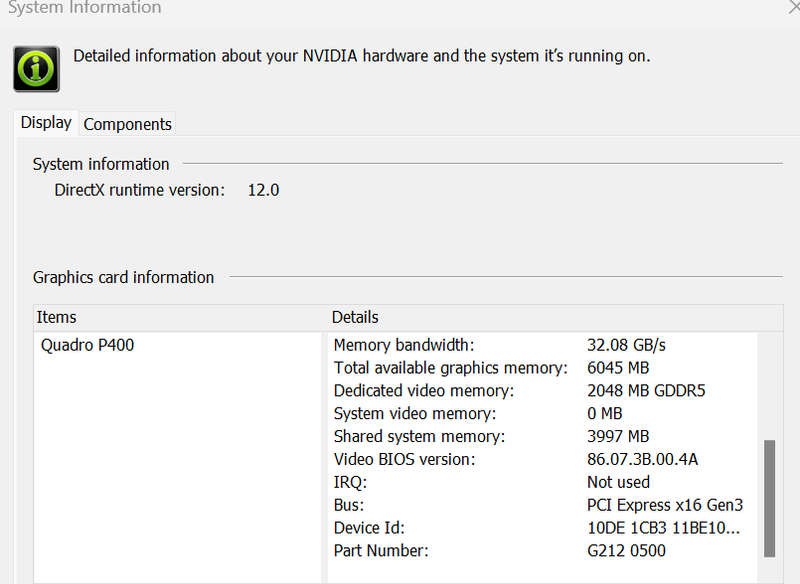Select Quadro P400 in Items list

[87, 345]
